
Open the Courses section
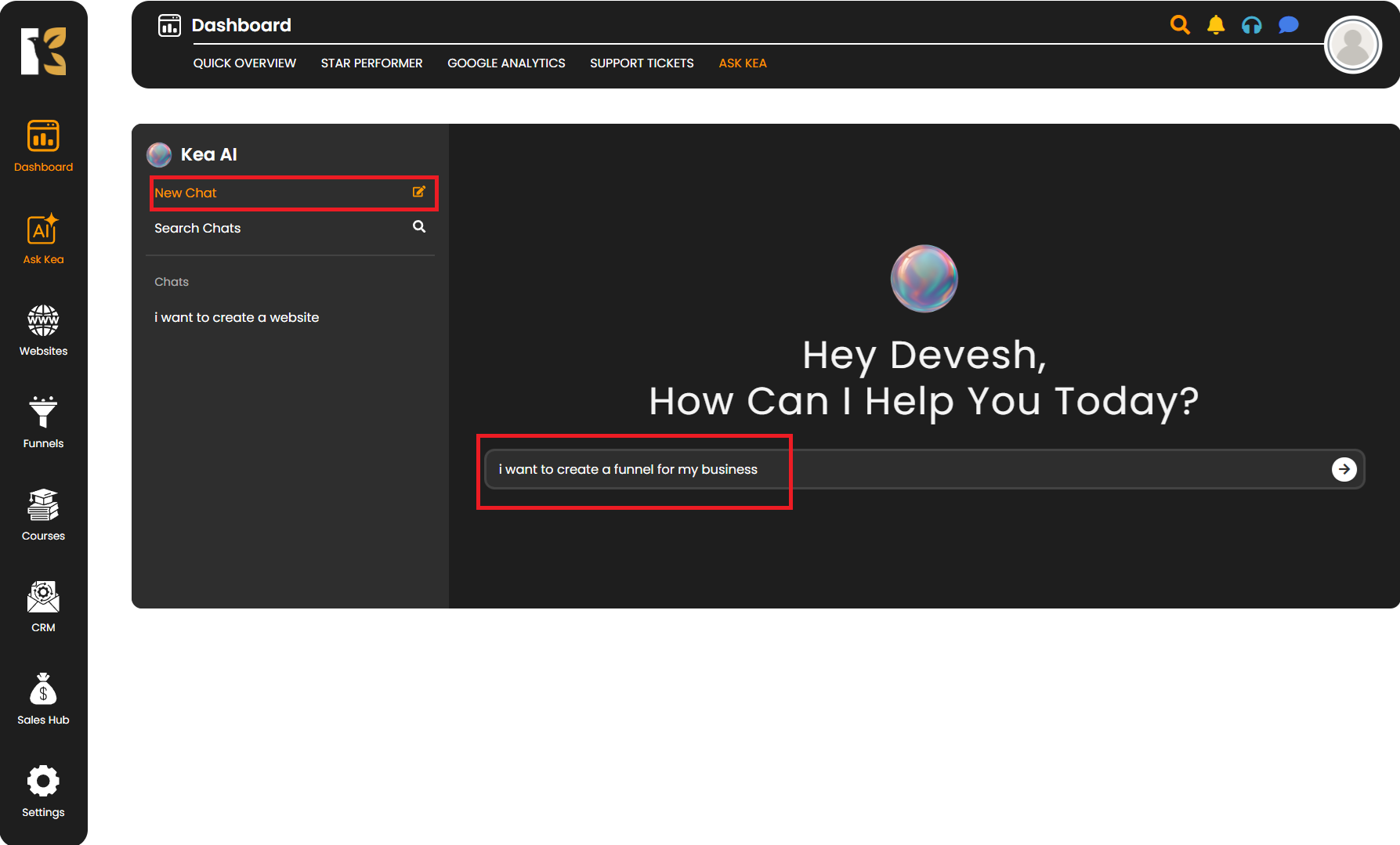tap(43, 515)
